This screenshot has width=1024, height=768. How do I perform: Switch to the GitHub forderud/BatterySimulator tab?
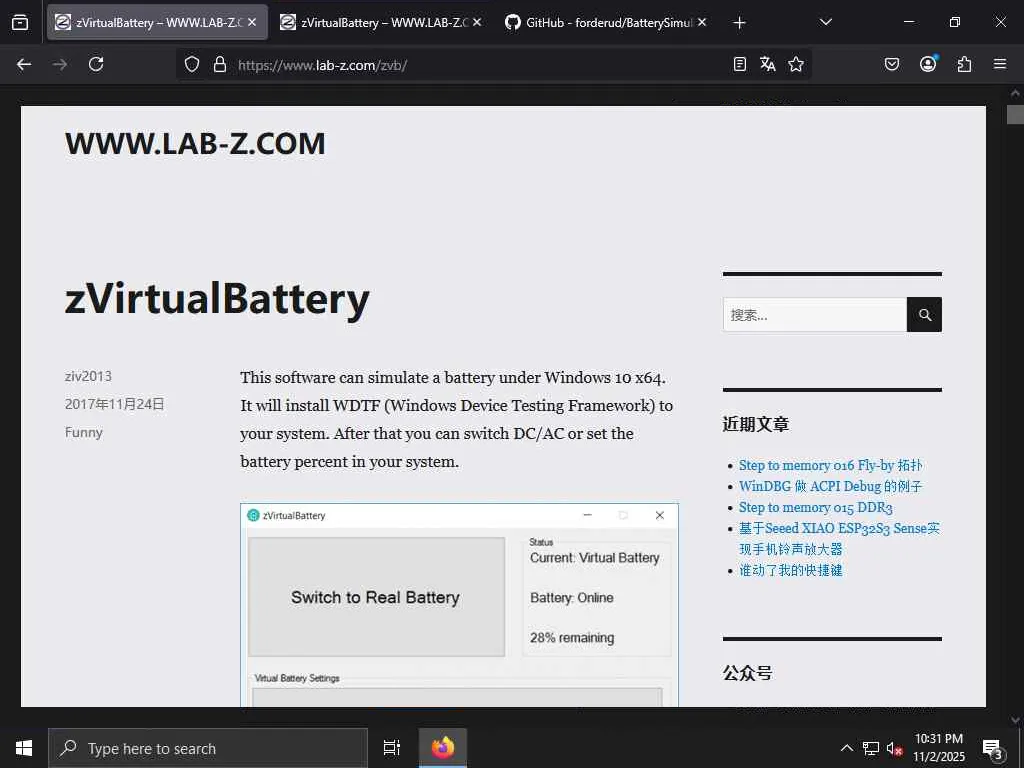[x=607, y=22]
